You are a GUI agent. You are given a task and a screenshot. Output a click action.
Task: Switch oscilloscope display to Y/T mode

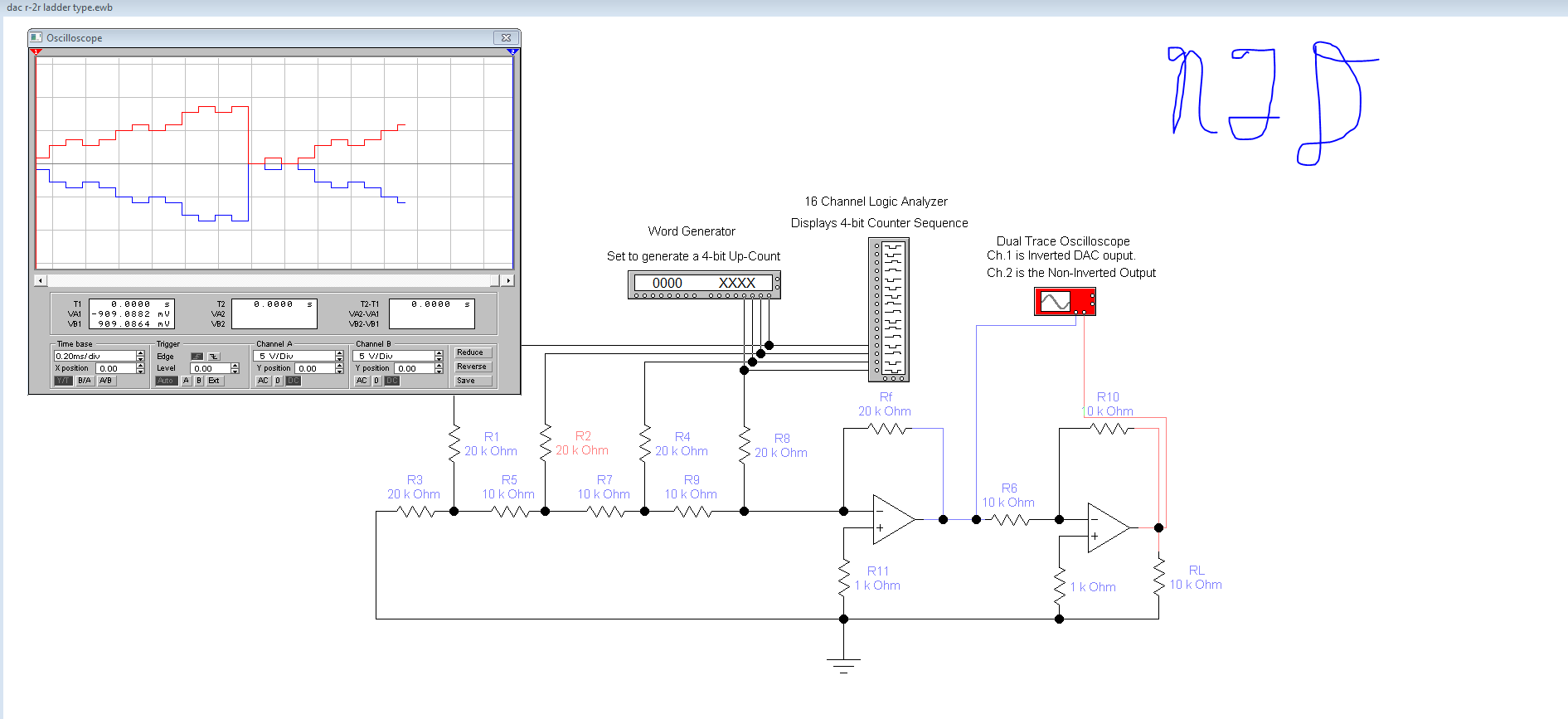[64, 381]
